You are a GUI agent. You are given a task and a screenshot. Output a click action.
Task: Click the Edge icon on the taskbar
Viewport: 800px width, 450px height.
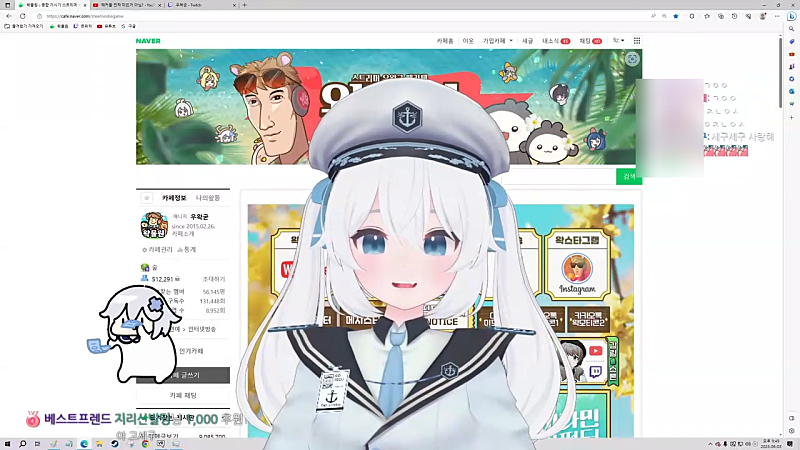coord(84,444)
